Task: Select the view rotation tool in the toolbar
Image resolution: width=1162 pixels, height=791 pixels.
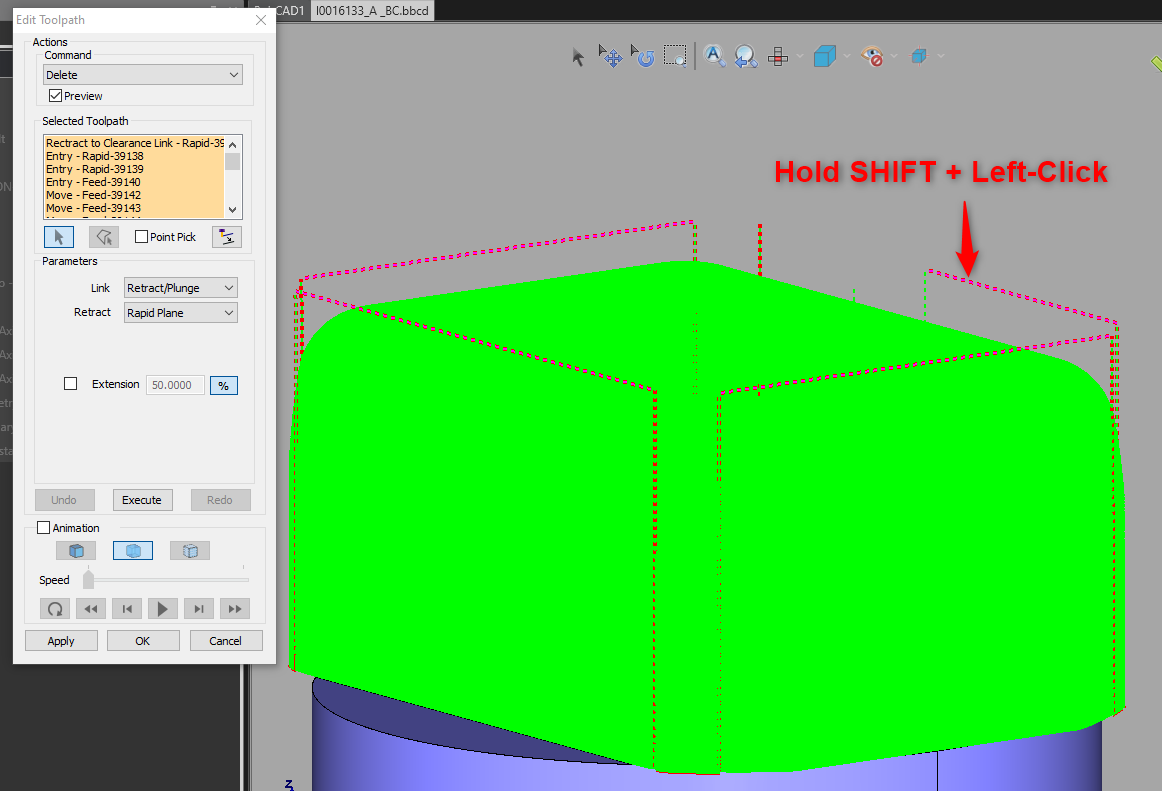Action: 645,56
